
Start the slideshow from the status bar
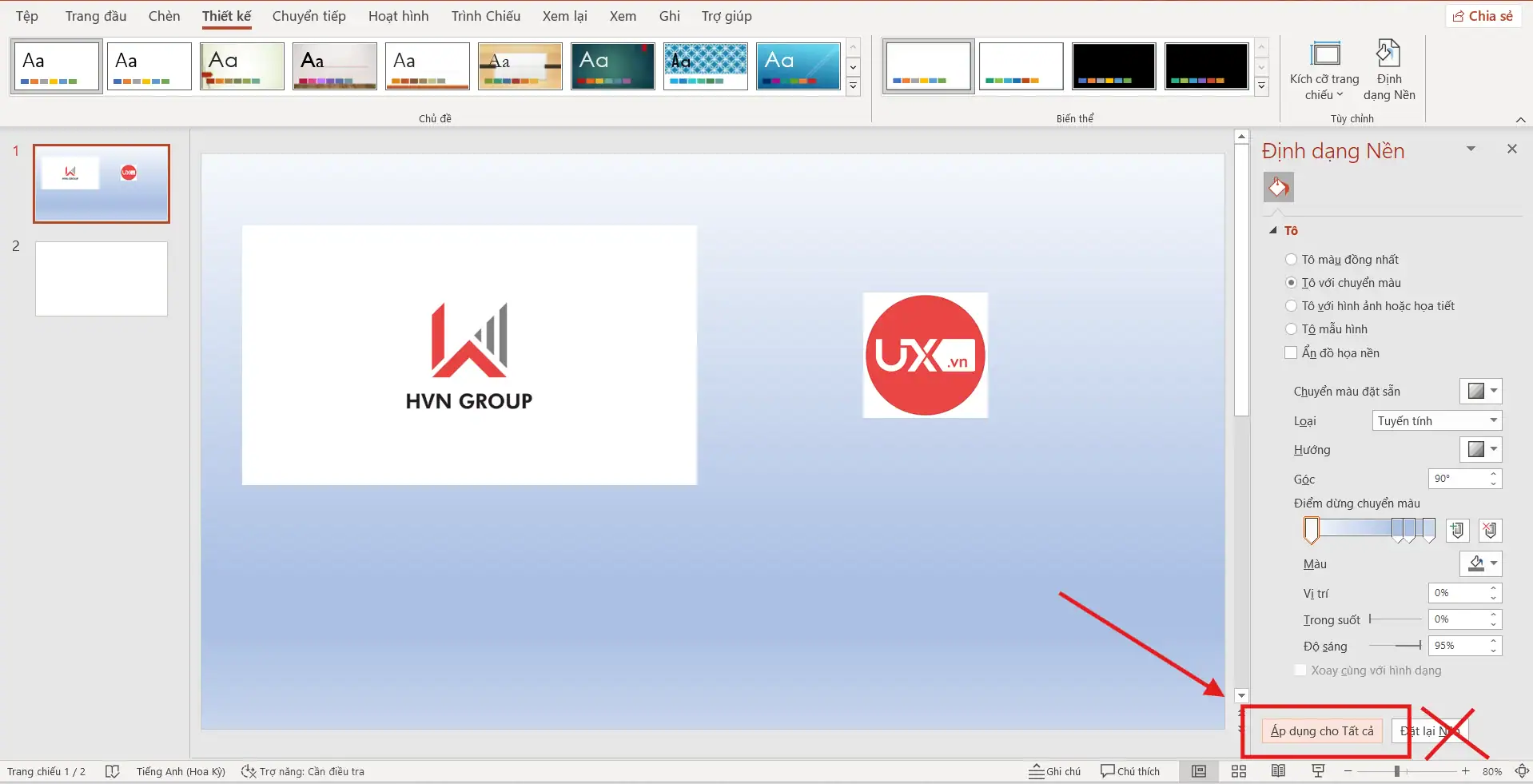[1318, 770]
